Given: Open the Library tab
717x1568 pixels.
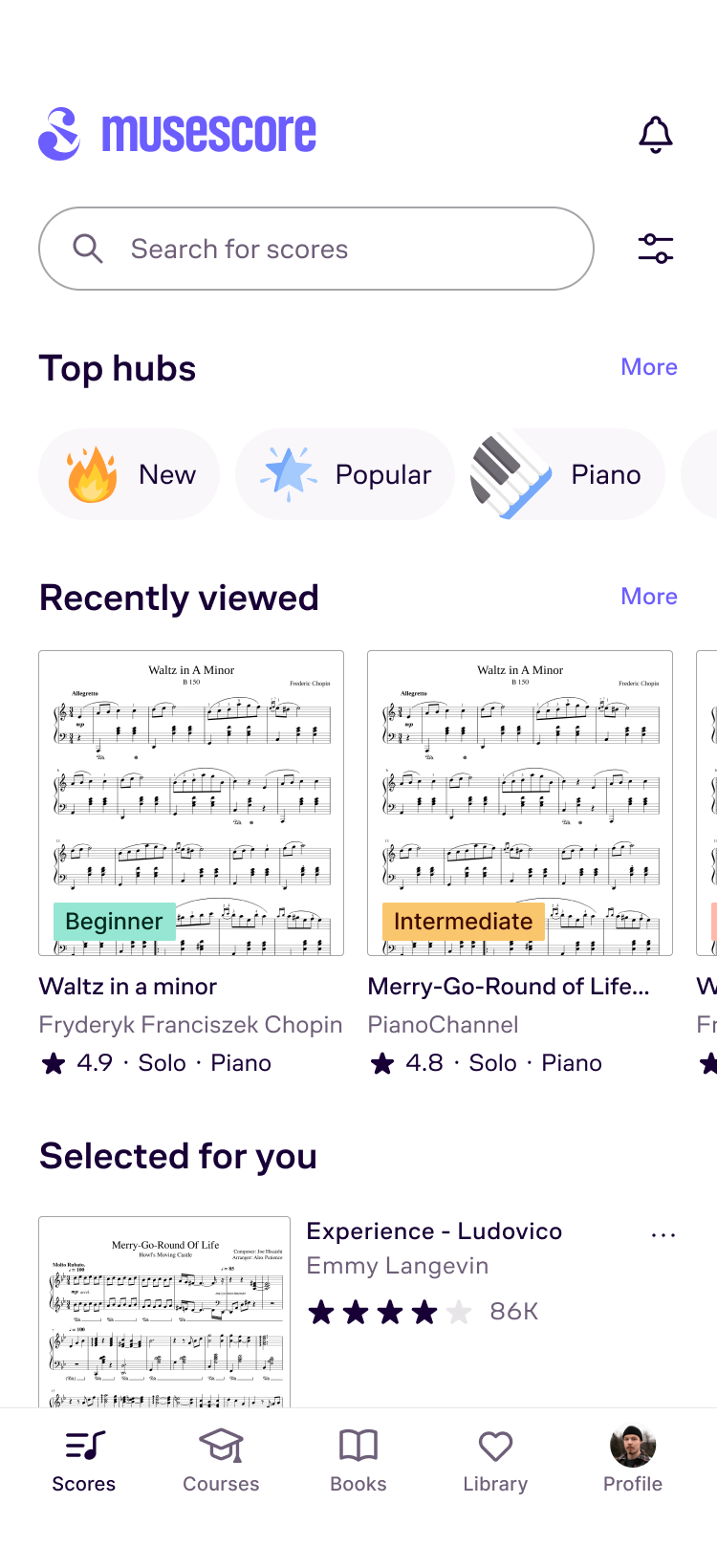Looking at the screenshot, I should point(495,1459).
